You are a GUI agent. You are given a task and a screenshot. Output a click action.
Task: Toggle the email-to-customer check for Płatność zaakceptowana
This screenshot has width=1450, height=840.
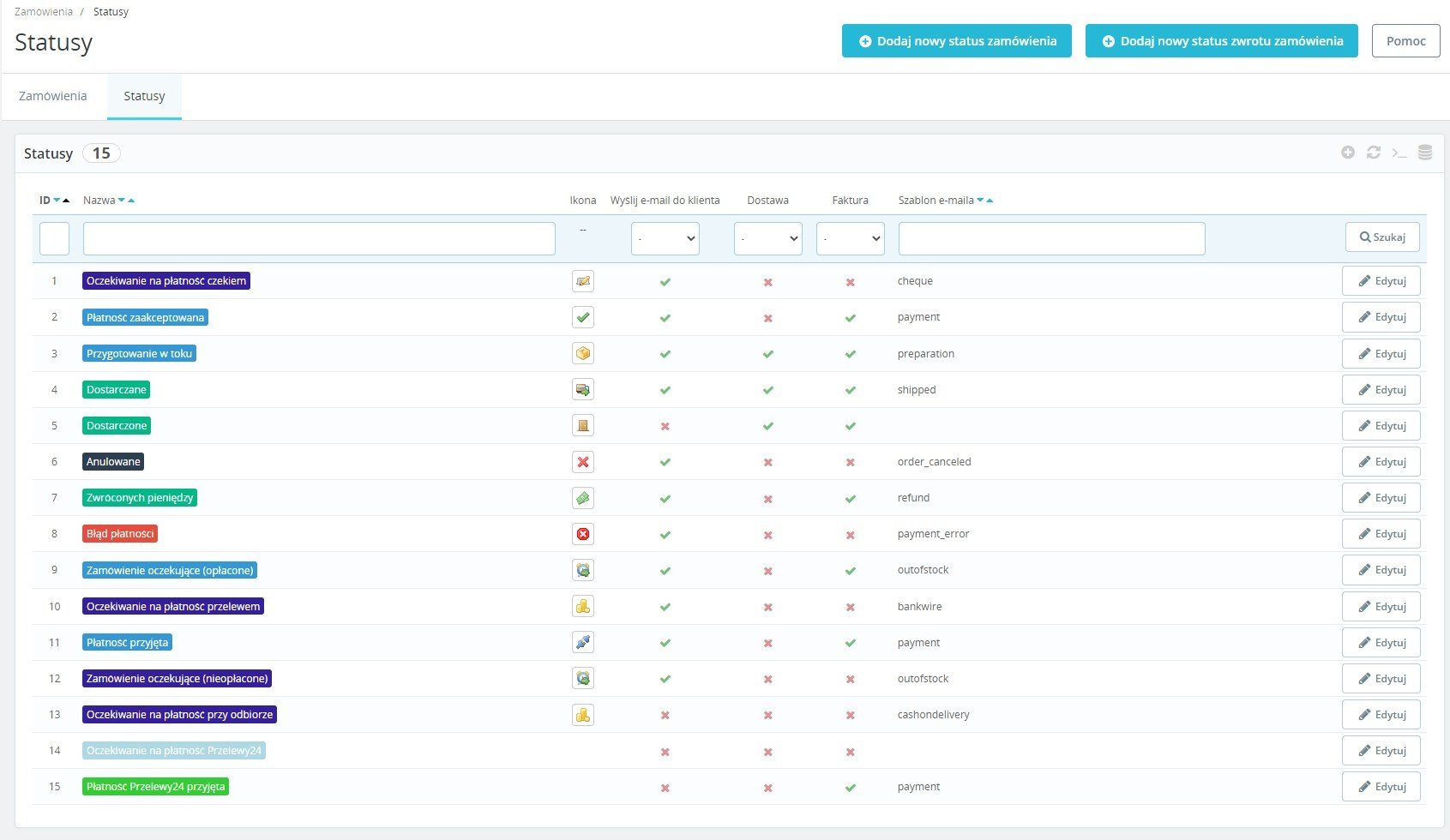point(665,318)
